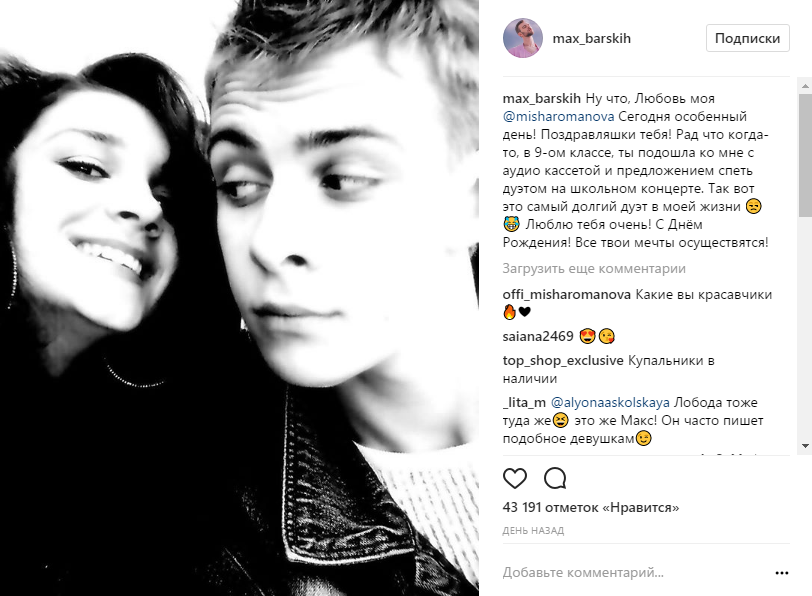
Task: Open top_shop_exclusive commenter profile
Action: pos(563,361)
